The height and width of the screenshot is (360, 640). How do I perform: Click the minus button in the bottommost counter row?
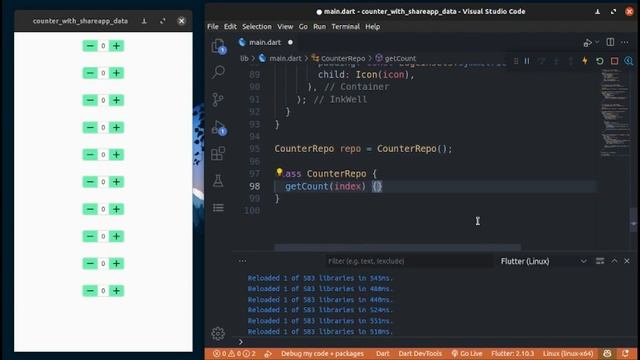click(90, 291)
